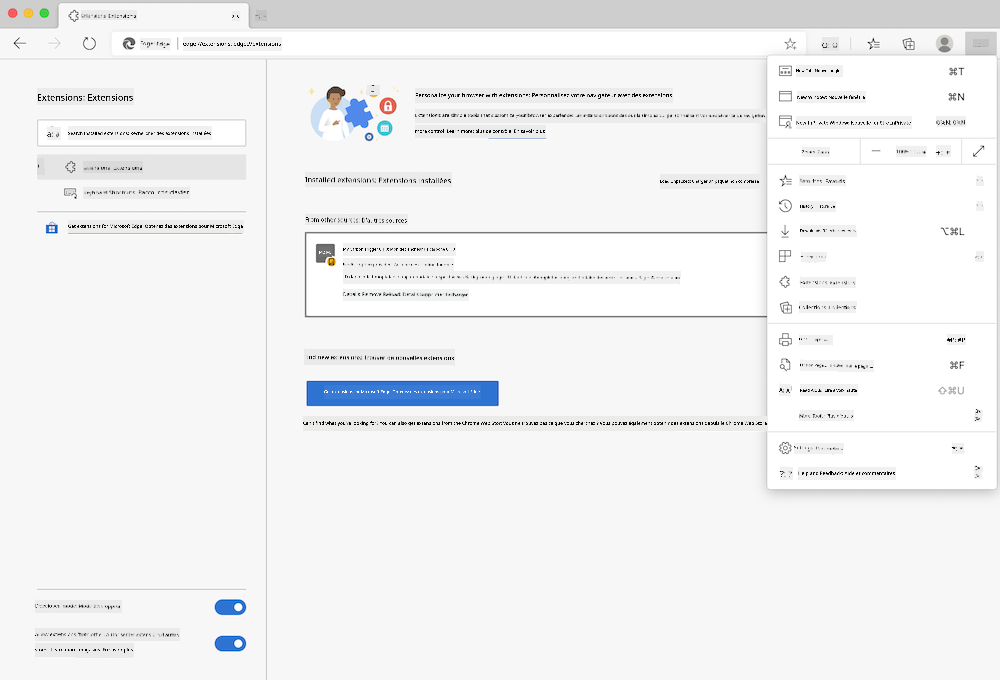Click the Microsoft Store bag icon in sidebar

pyautogui.click(x=51, y=228)
